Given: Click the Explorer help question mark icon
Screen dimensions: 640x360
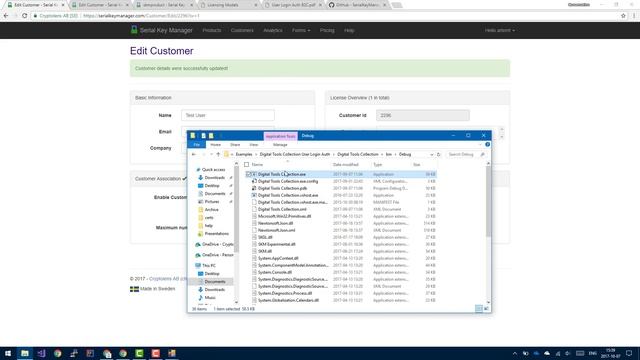Looking at the screenshot, I should pos(487,144).
